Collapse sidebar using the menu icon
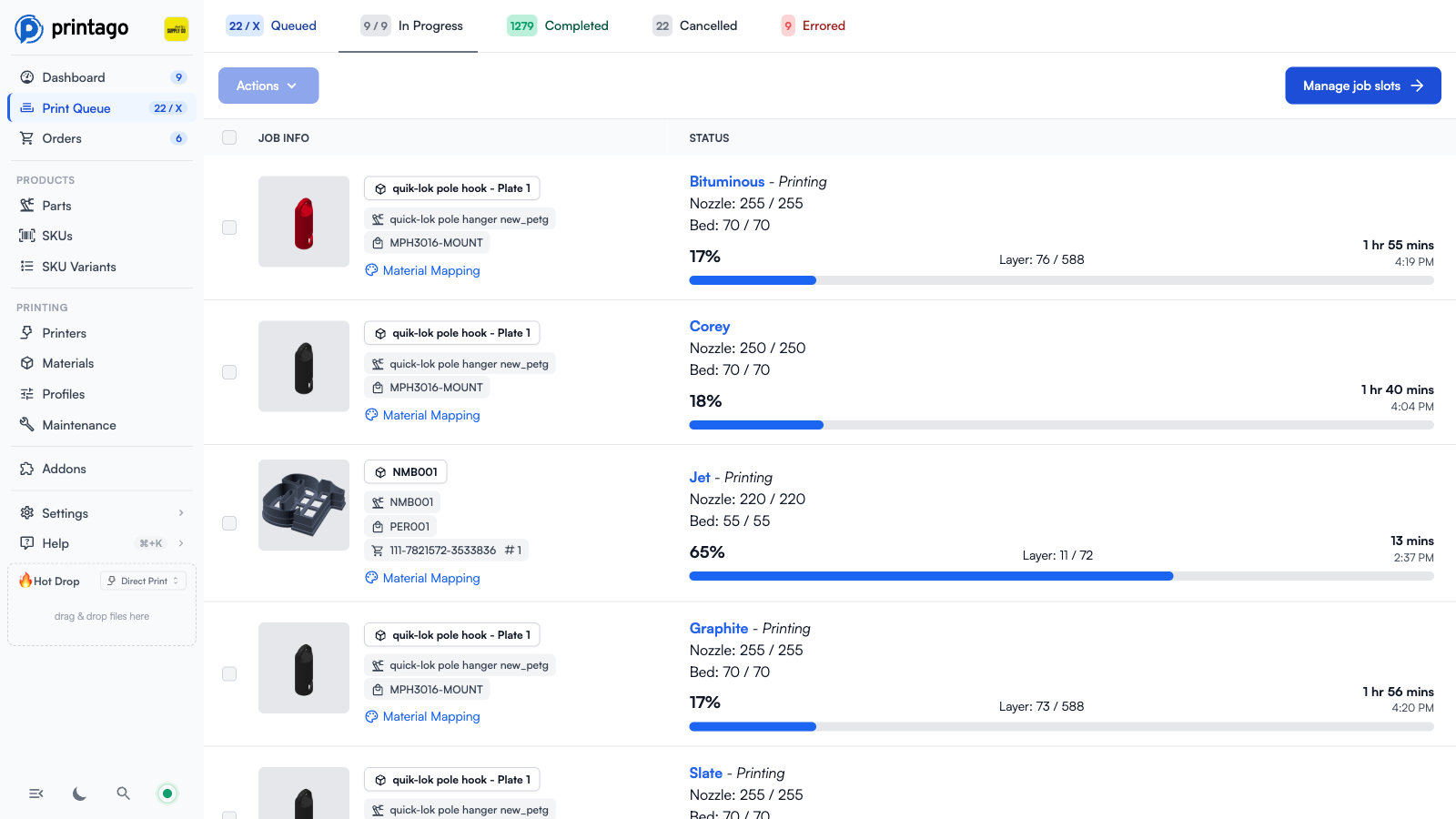The width and height of the screenshot is (1456, 819). click(x=36, y=794)
